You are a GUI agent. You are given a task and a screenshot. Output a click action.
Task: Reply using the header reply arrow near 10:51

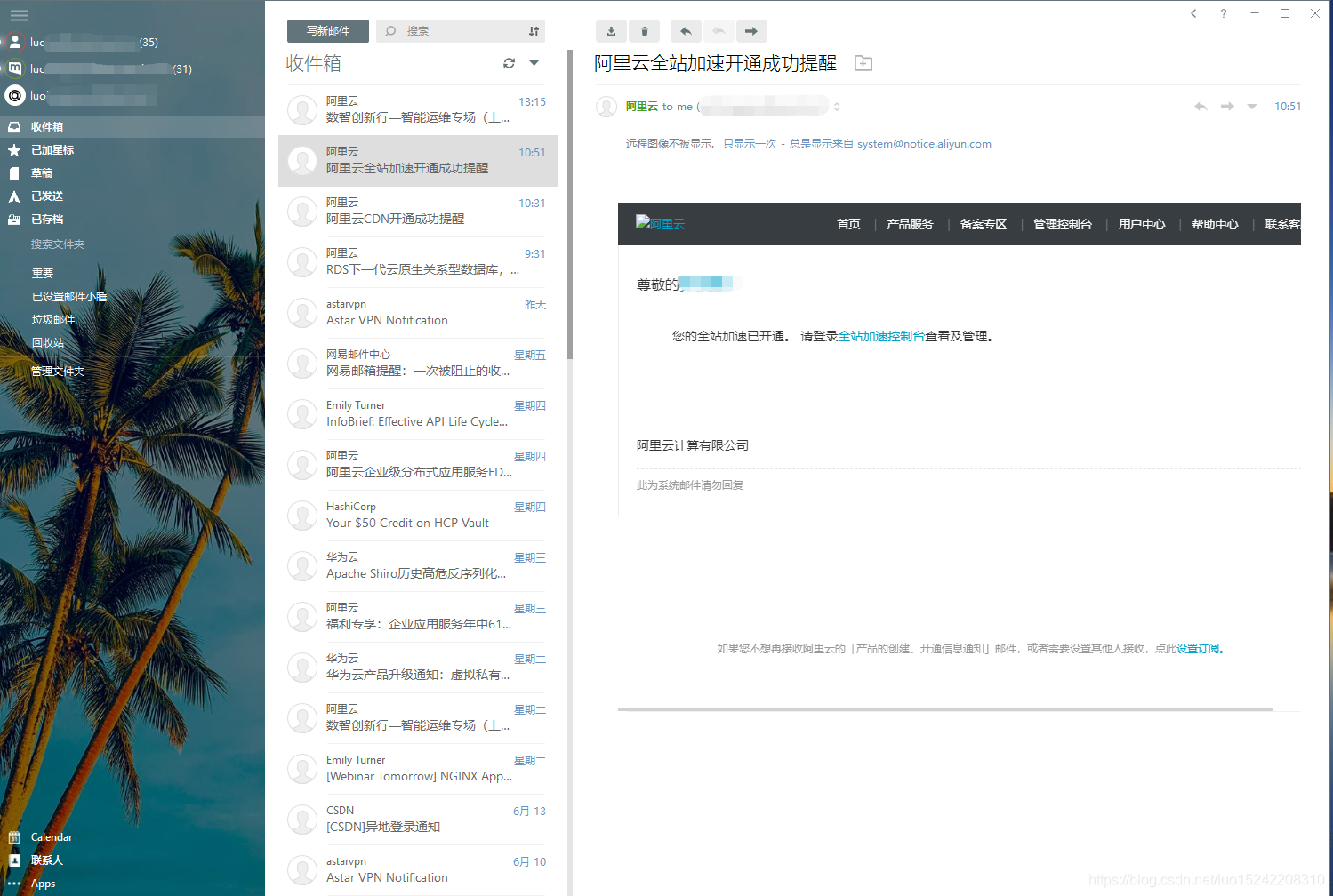coord(1201,107)
